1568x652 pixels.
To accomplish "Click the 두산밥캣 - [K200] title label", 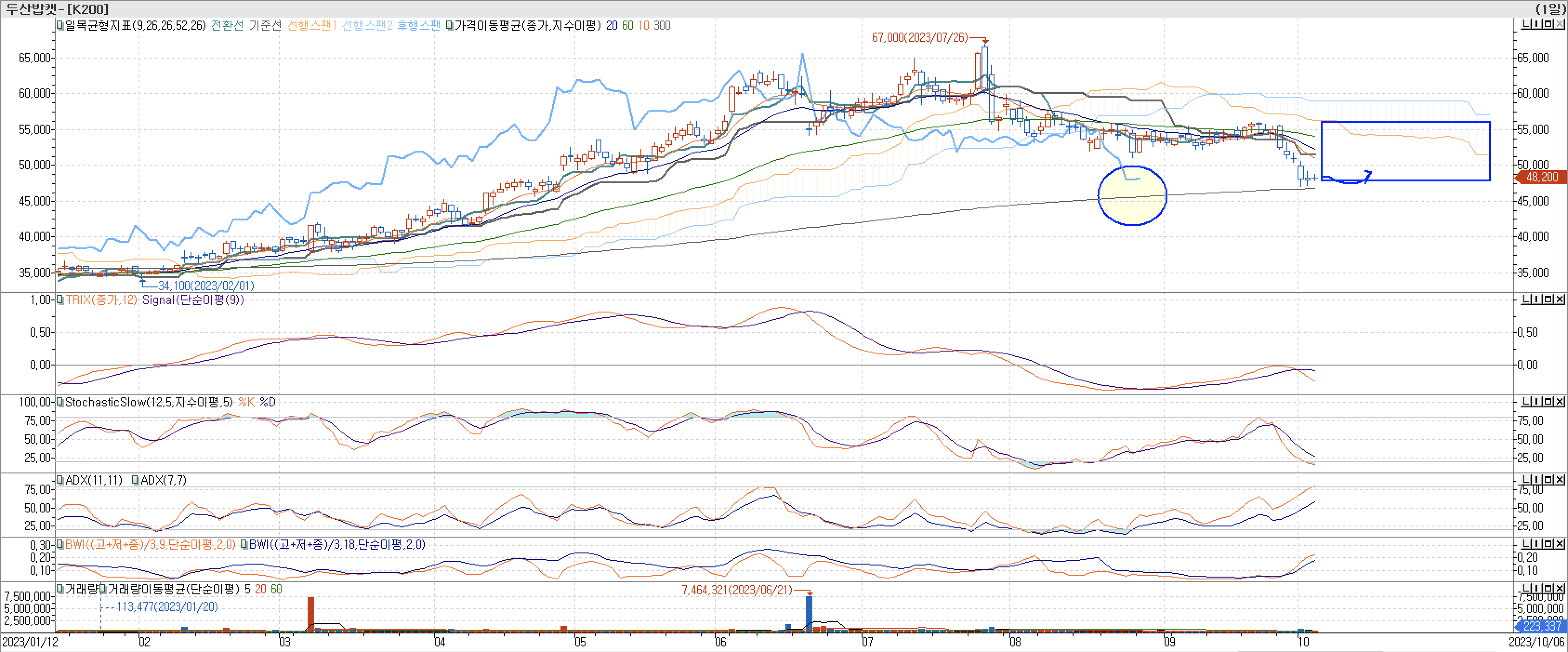I will point(57,8).
